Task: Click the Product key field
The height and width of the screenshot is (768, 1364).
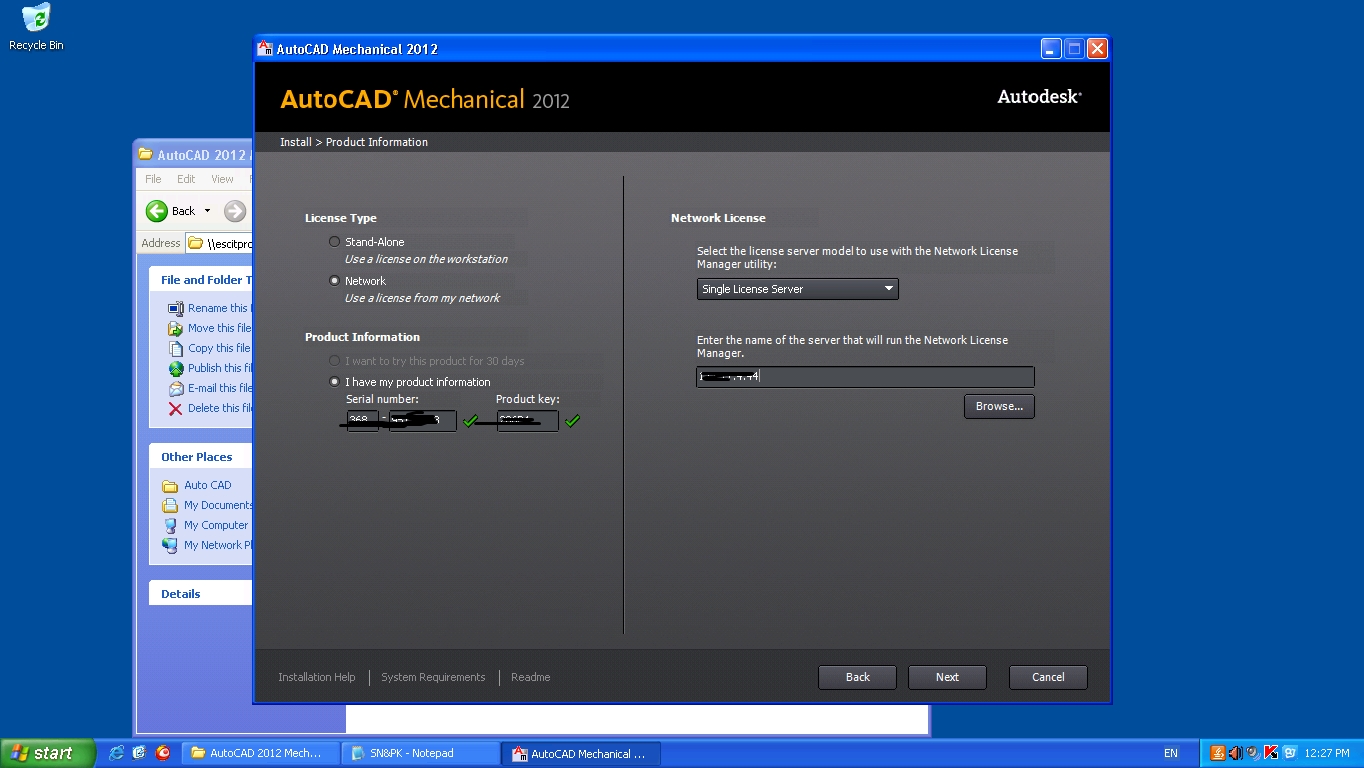Action: point(527,421)
